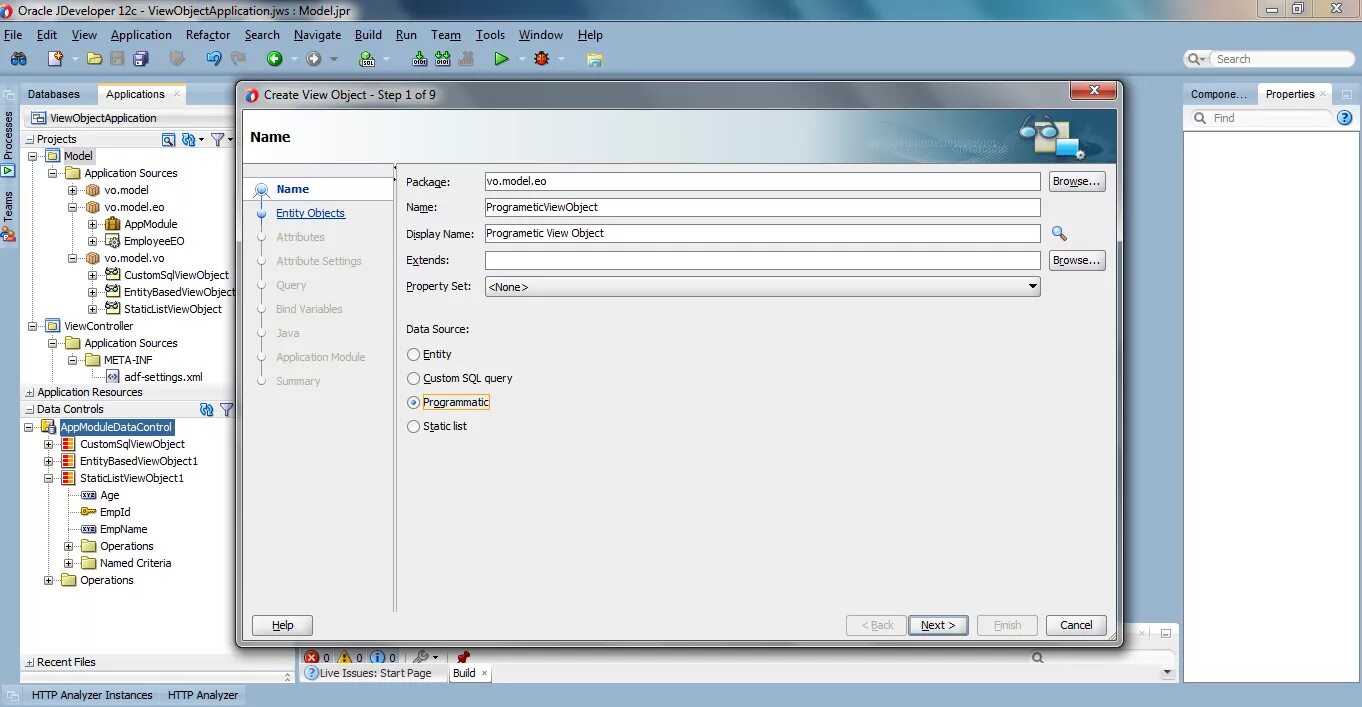Click Browse next to the Package field
Viewport: 1362px width, 707px height.
tap(1077, 181)
